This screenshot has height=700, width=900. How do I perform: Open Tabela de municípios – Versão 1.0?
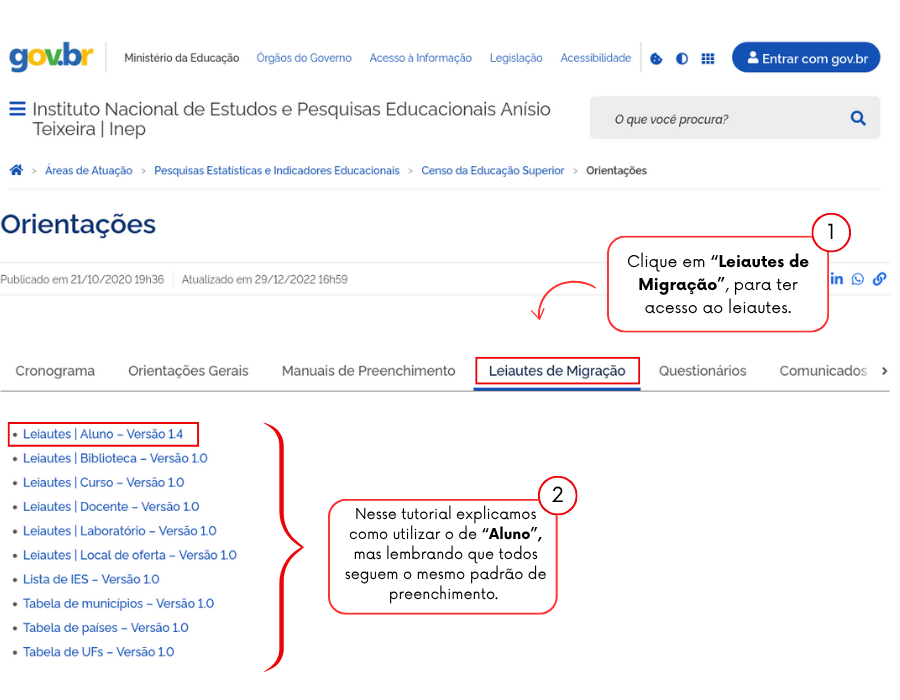[118, 604]
